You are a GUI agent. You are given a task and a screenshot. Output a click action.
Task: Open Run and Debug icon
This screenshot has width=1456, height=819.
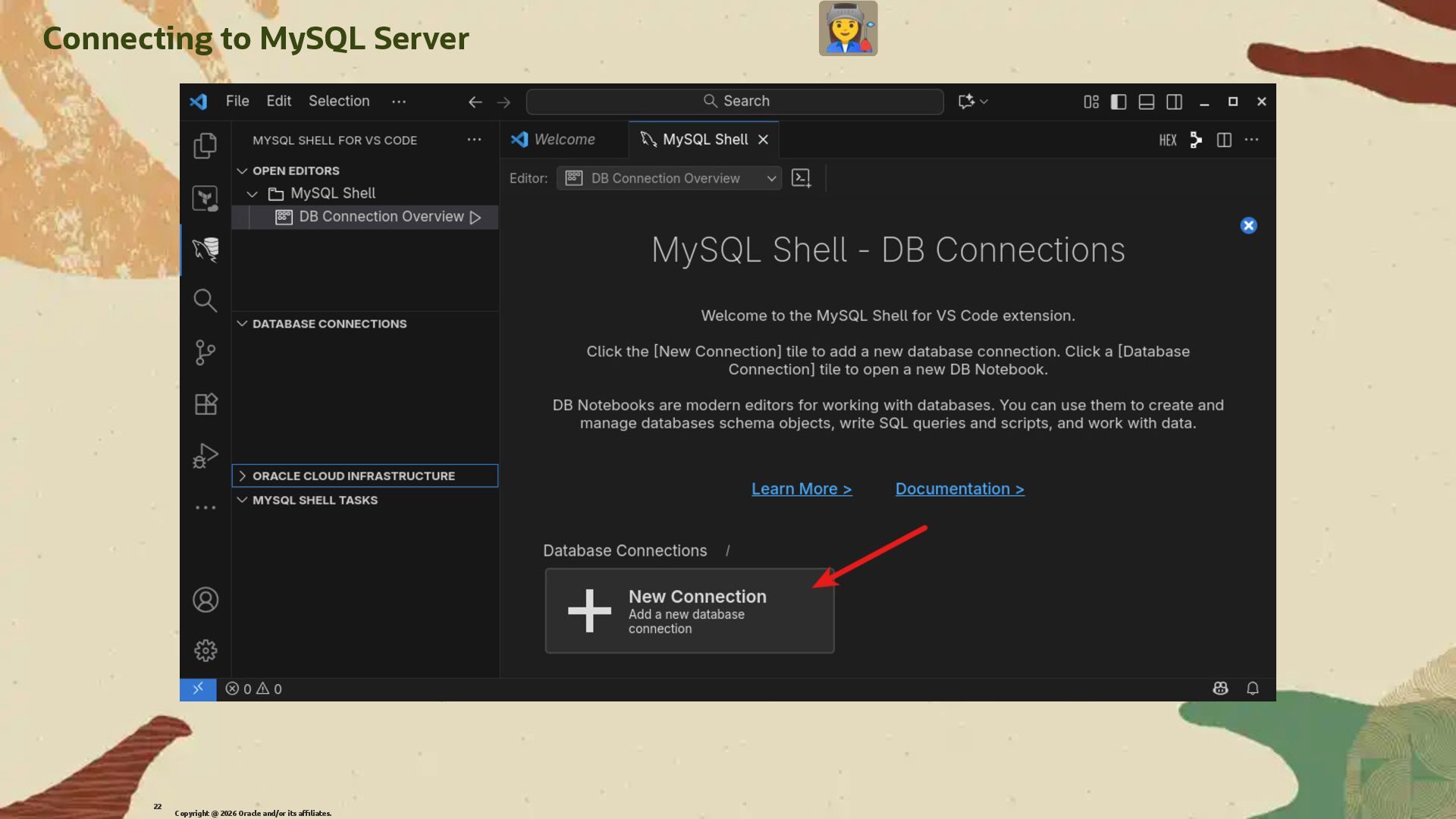206,456
